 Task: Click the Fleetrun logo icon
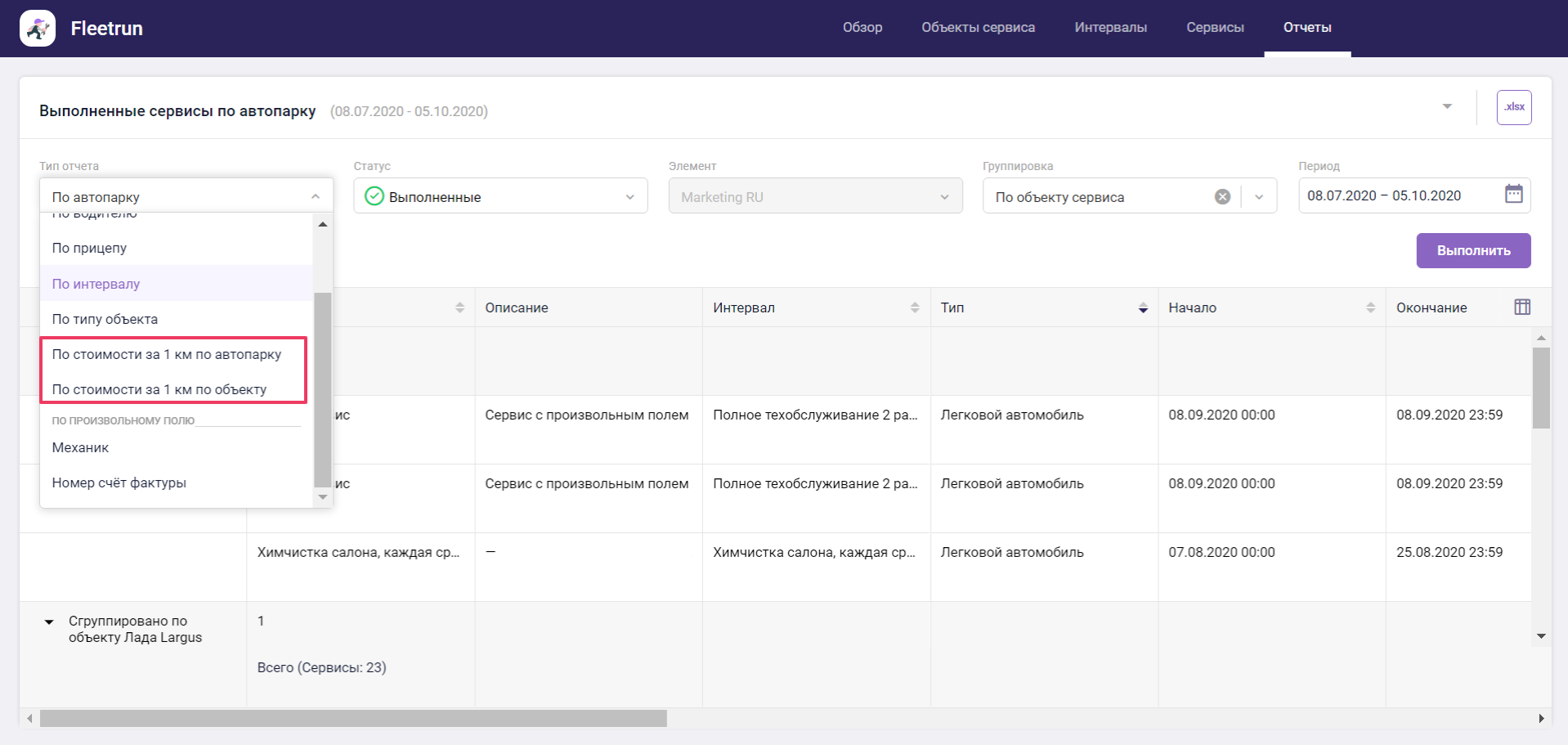[x=38, y=29]
